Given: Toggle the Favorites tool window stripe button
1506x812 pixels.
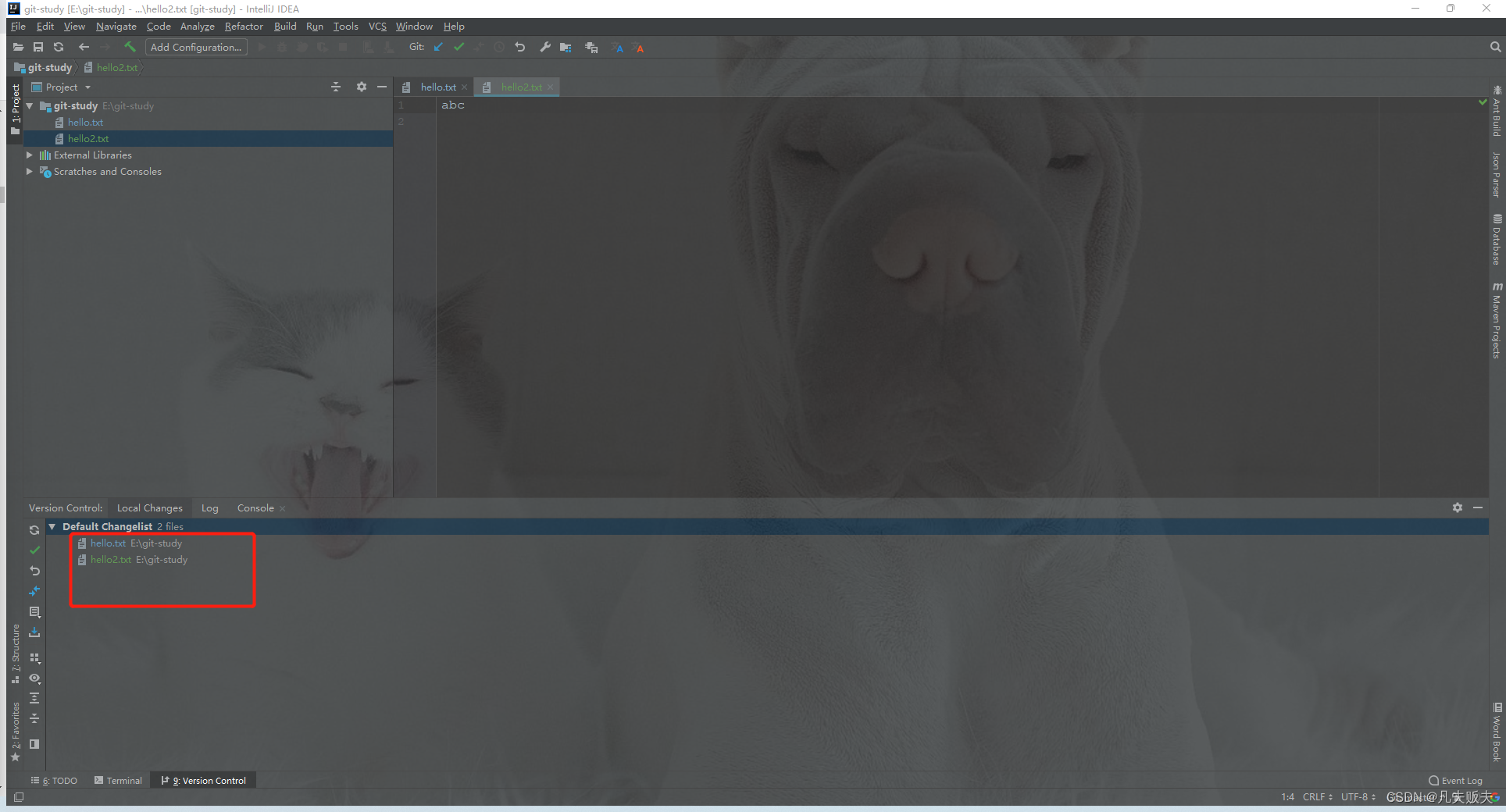Looking at the screenshot, I should point(16,732).
